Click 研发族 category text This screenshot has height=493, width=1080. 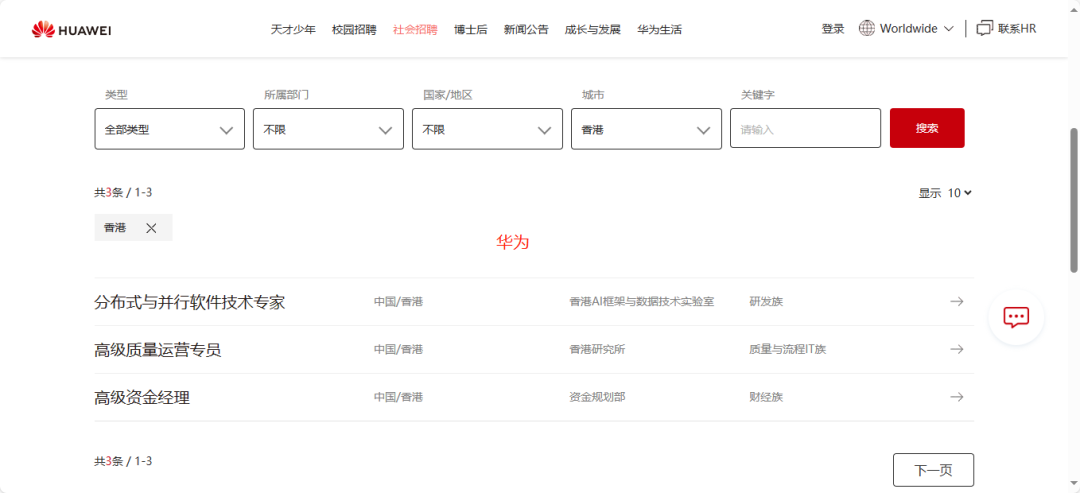tap(766, 302)
